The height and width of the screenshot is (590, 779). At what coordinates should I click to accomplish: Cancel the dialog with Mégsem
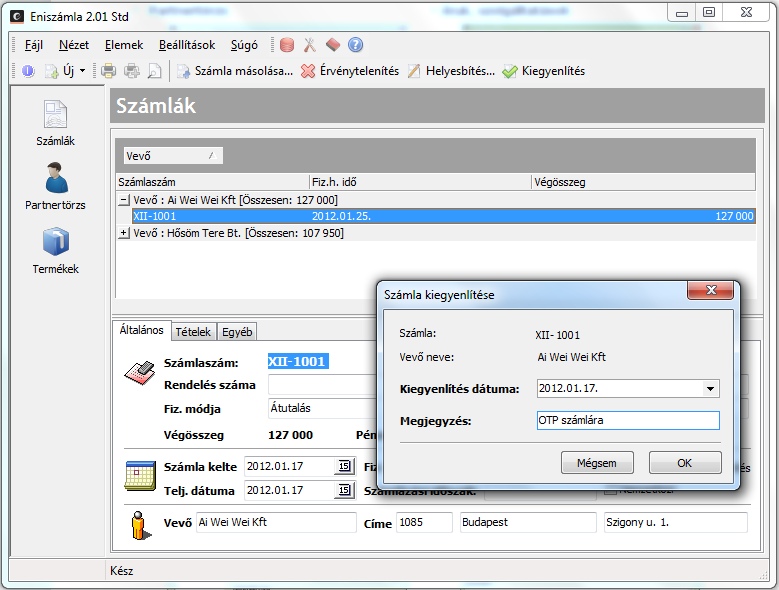597,463
